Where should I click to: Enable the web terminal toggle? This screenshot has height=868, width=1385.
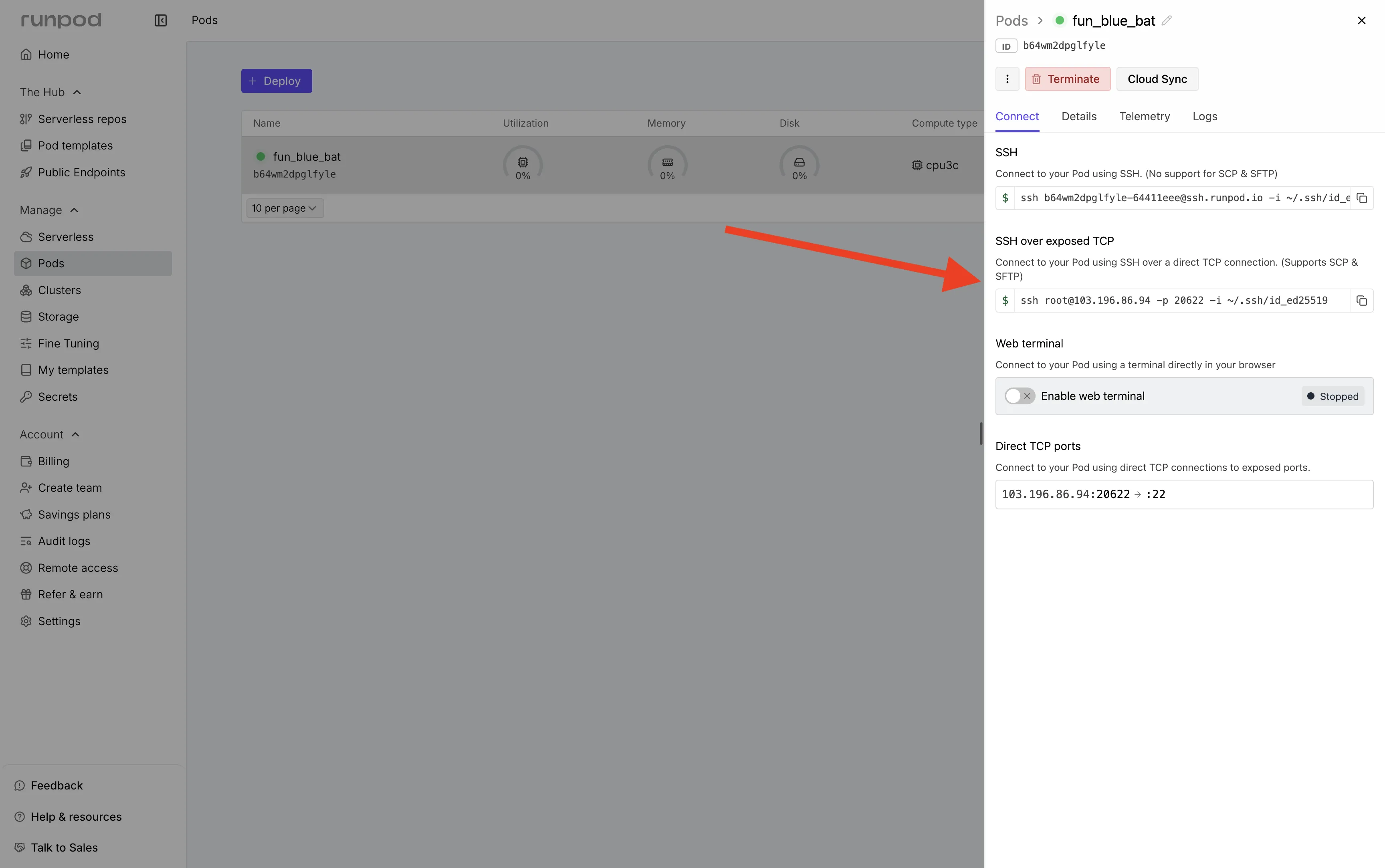pos(1020,396)
